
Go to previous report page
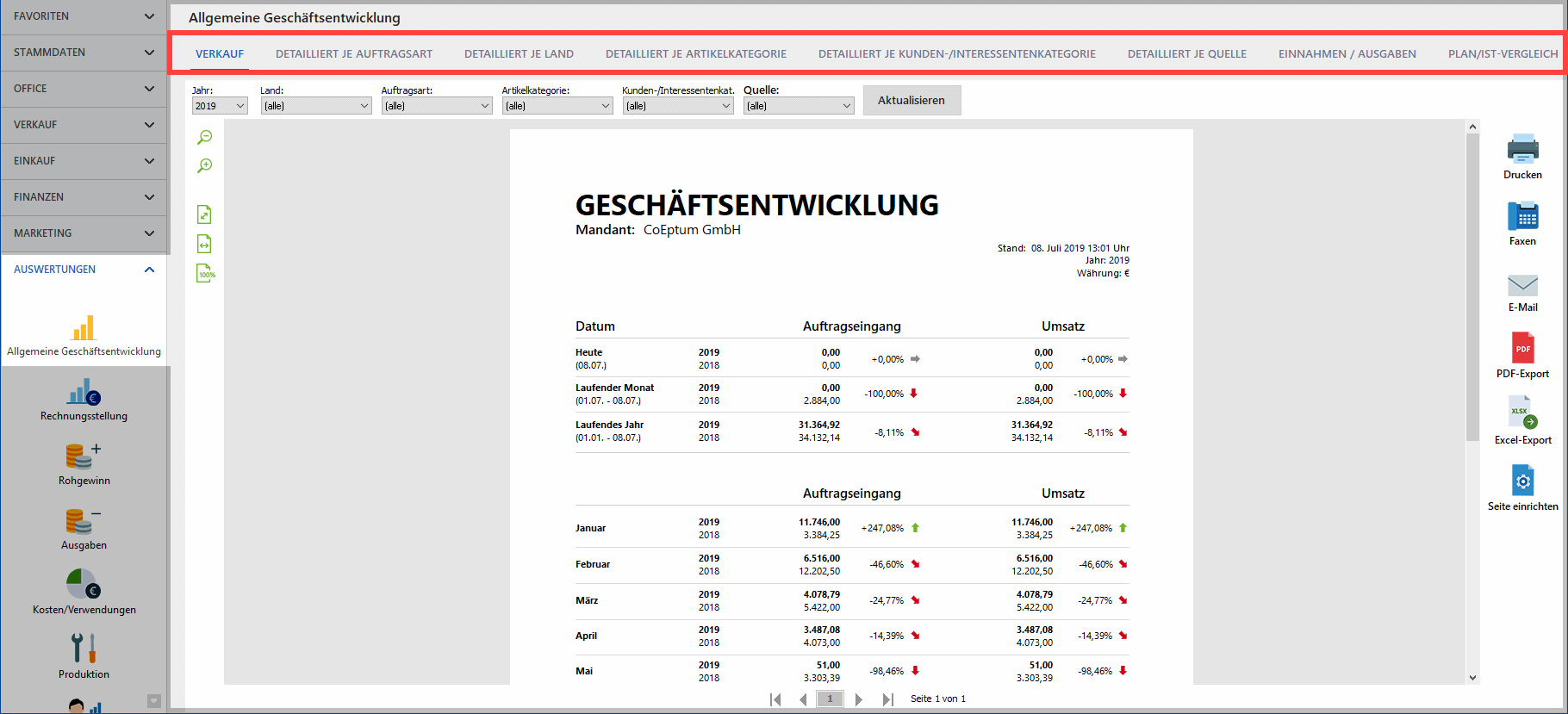point(803,699)
